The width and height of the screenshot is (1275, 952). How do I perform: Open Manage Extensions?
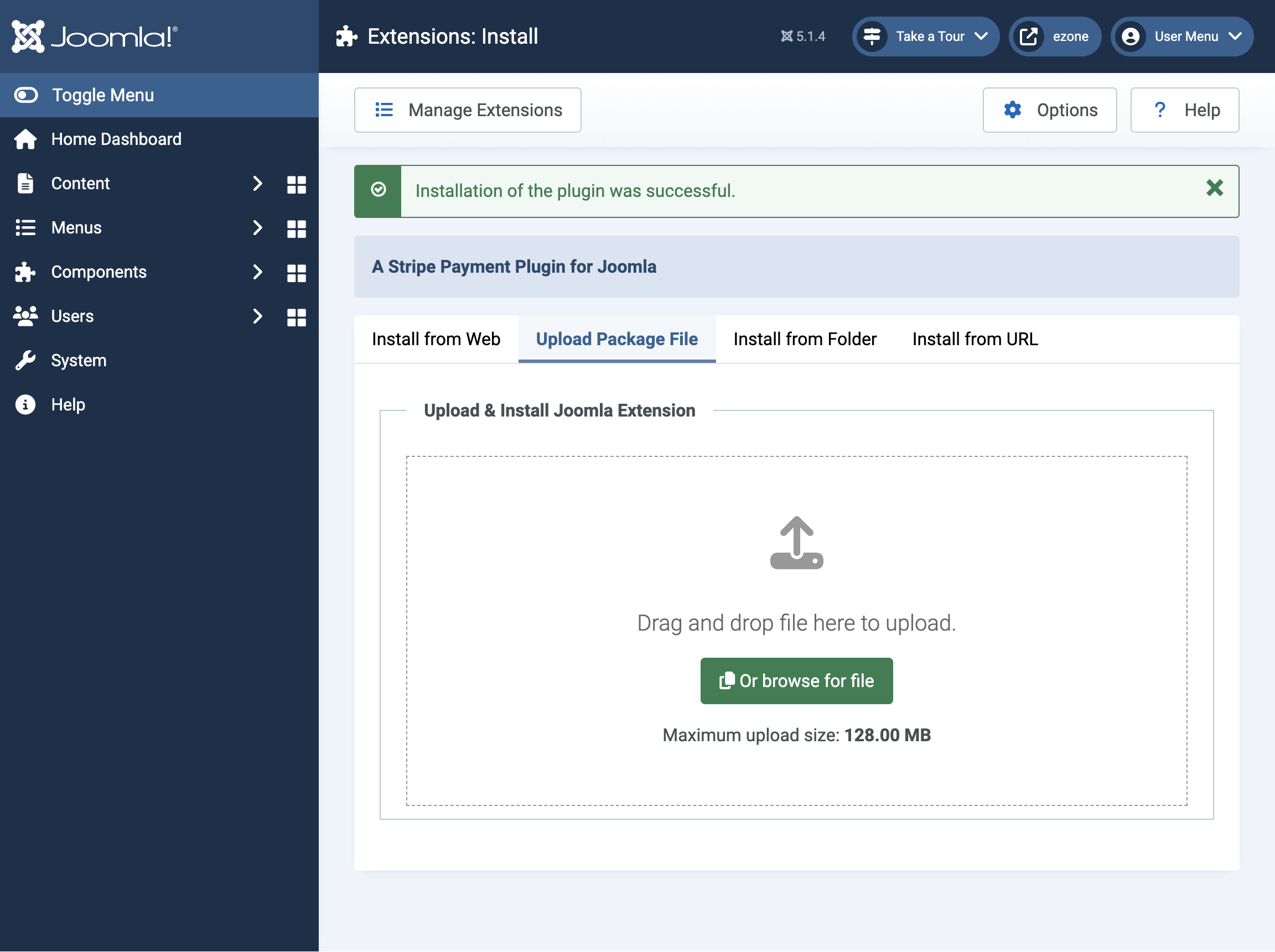tap(468, 110)
